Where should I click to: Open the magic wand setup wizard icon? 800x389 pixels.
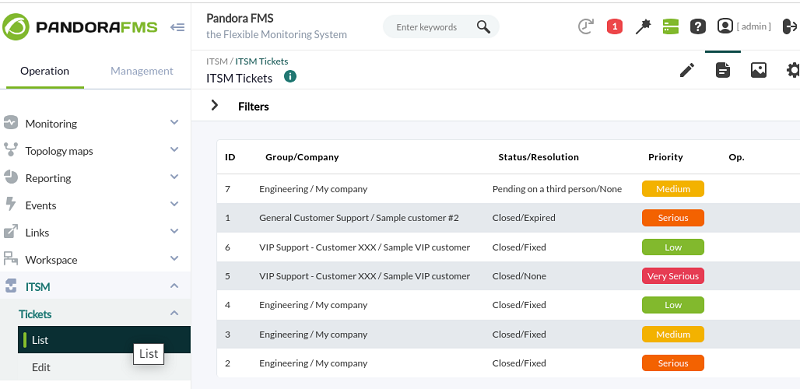643,27
